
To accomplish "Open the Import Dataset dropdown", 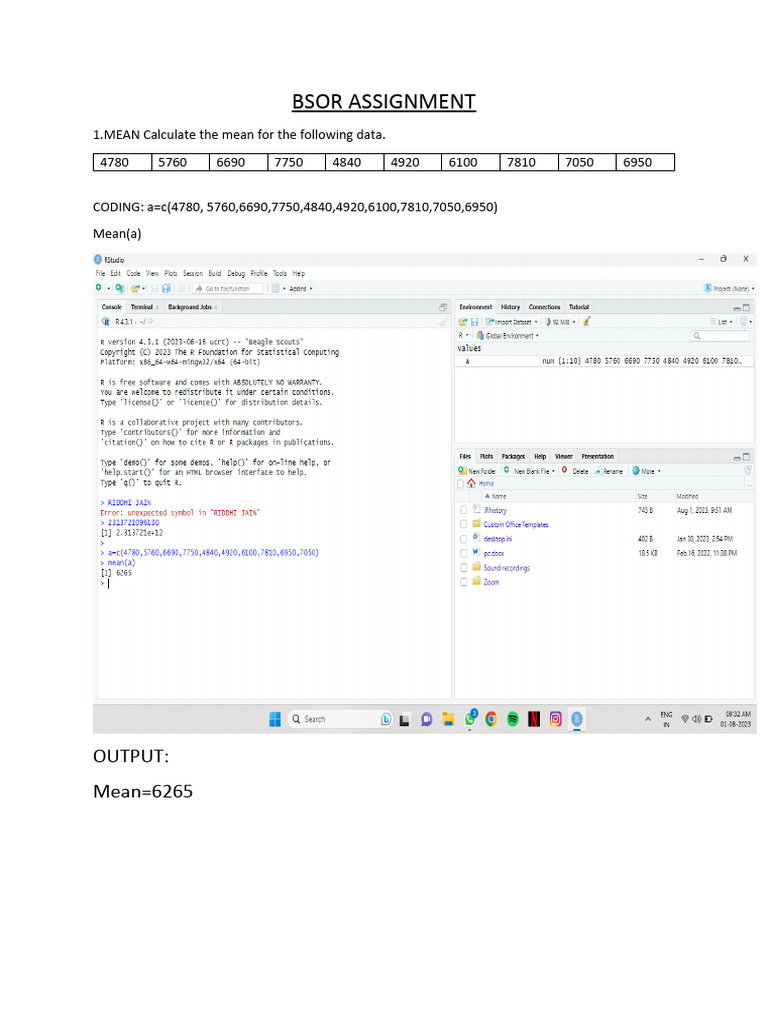I will (511, 321).
